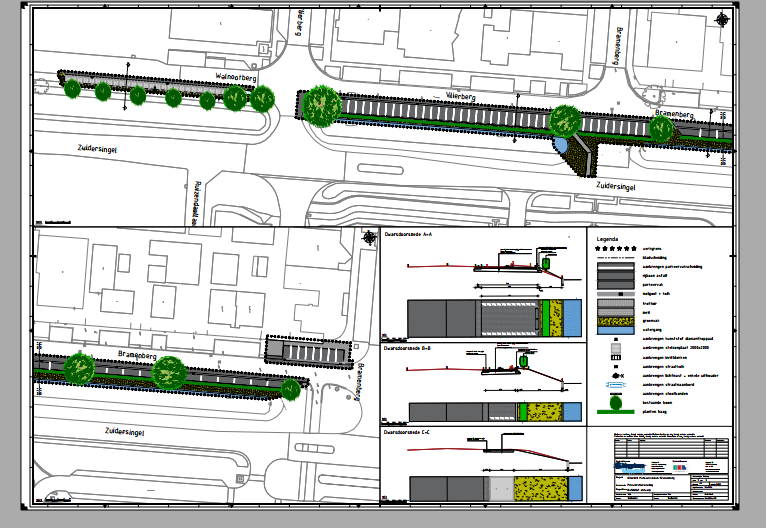Click the yellow speckled area in section C-C
Image resolution: width=766 pixels, height=528 pixels.
tap(539, 488)
